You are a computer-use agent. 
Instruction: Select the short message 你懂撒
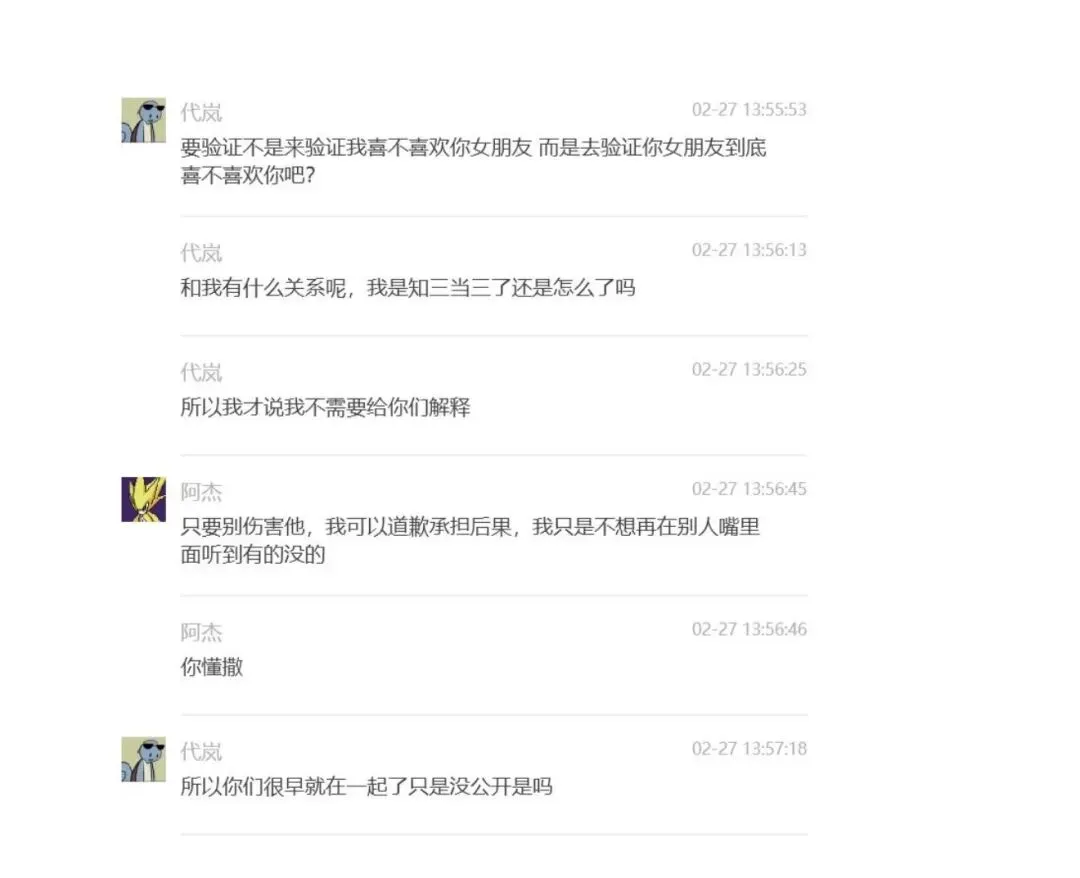[x=211, y=667]
